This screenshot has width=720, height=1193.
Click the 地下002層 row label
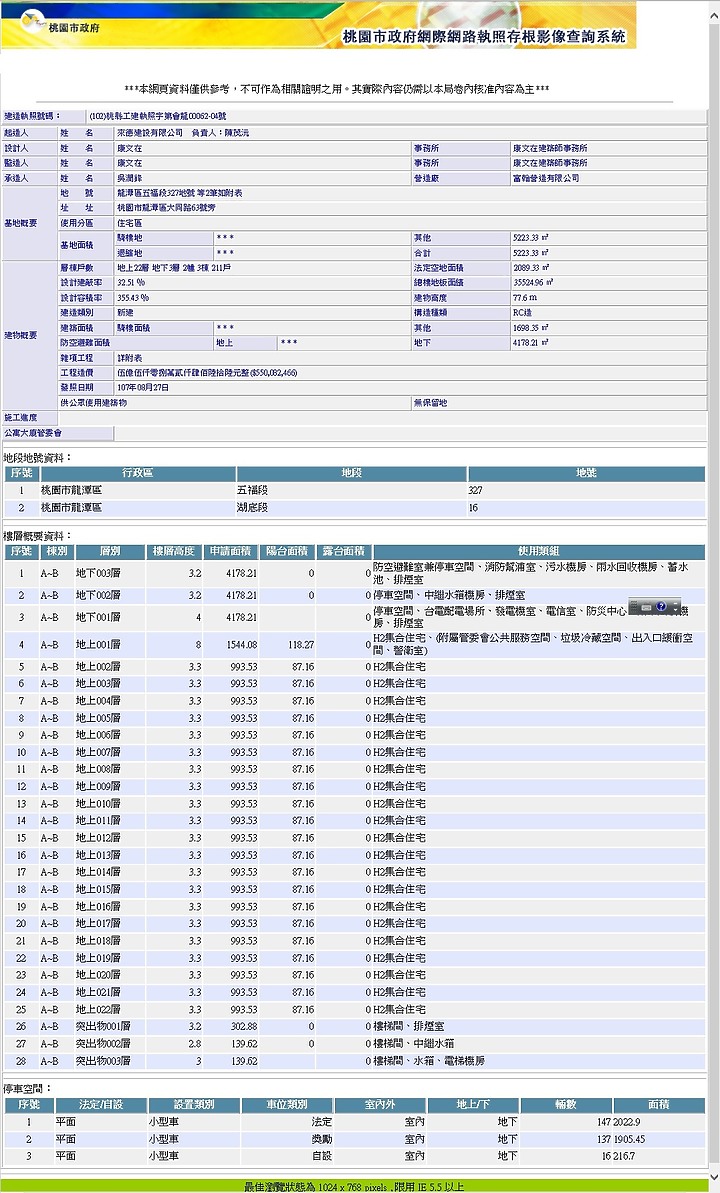[x=97, y=595]
